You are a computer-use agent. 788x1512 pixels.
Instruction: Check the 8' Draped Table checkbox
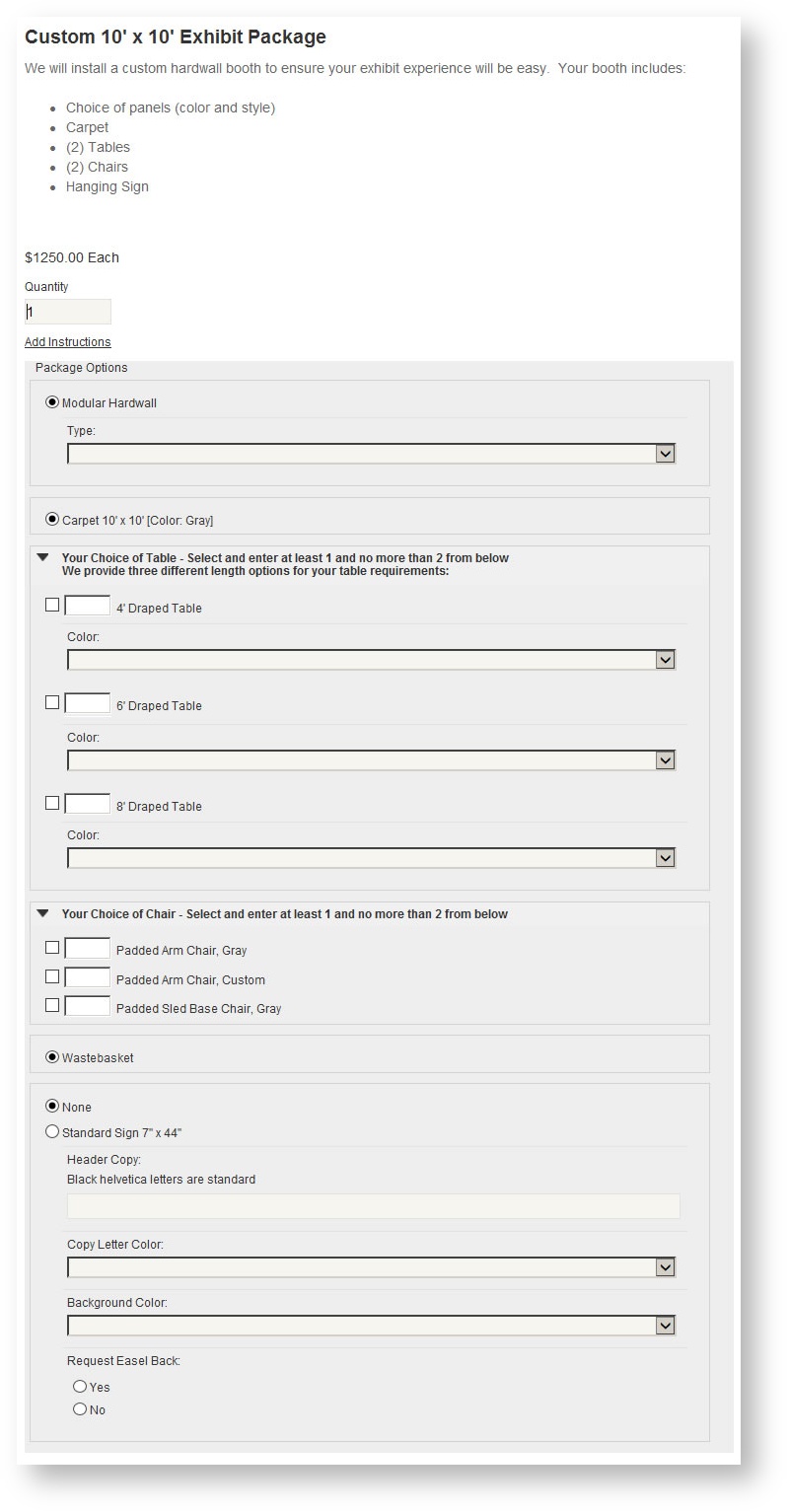point(52,804)
